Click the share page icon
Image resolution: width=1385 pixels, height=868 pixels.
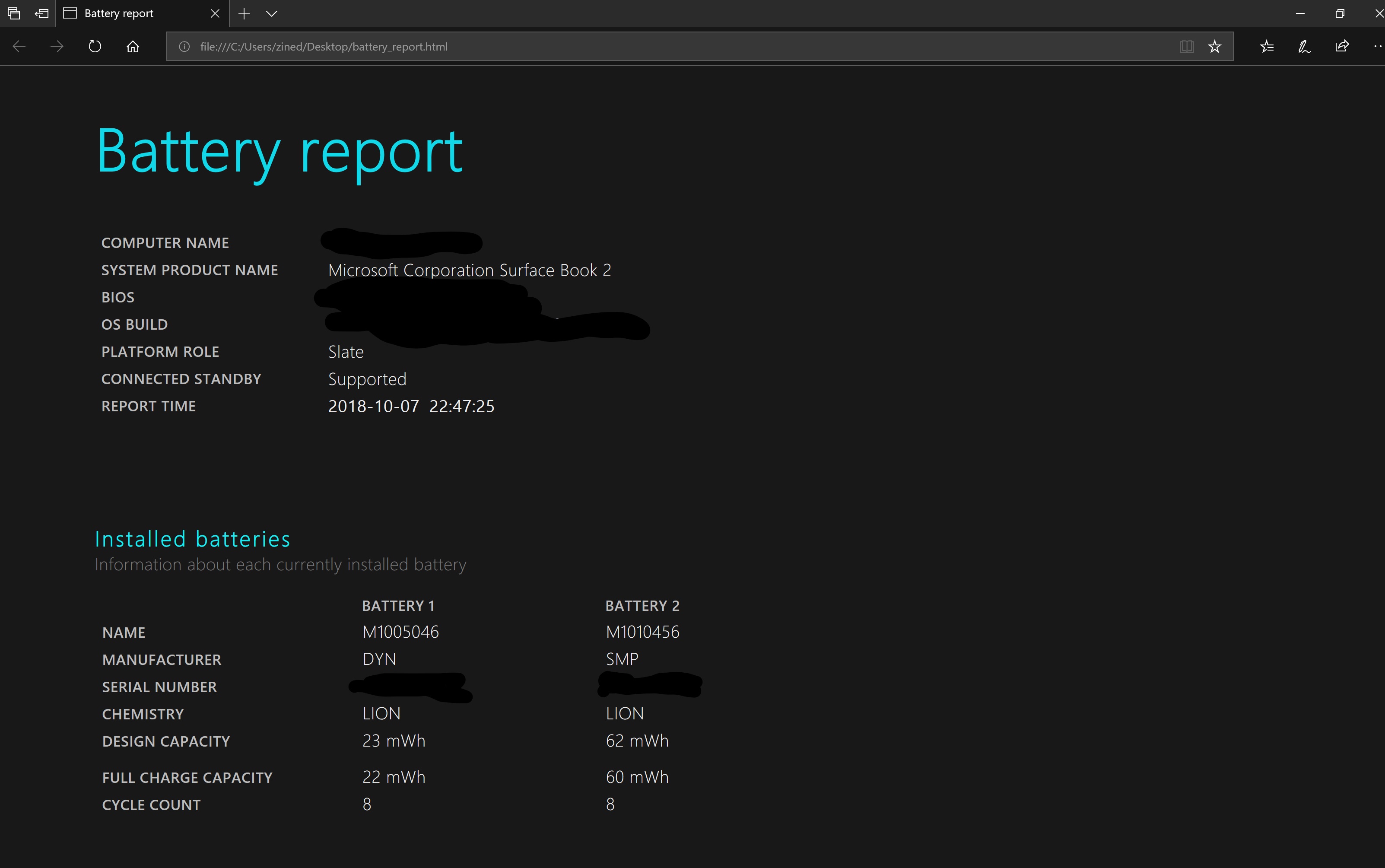coord(1342,47)
